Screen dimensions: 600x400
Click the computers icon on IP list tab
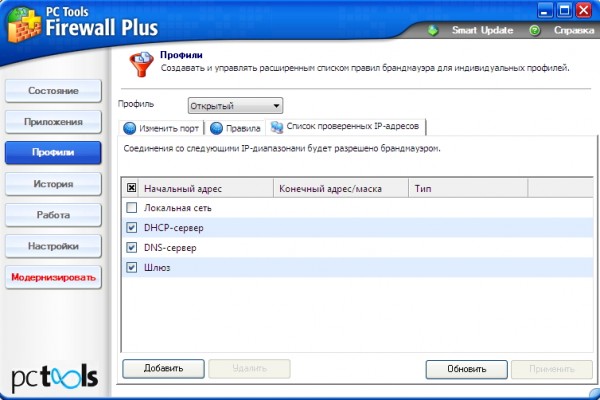pos(277,127)
